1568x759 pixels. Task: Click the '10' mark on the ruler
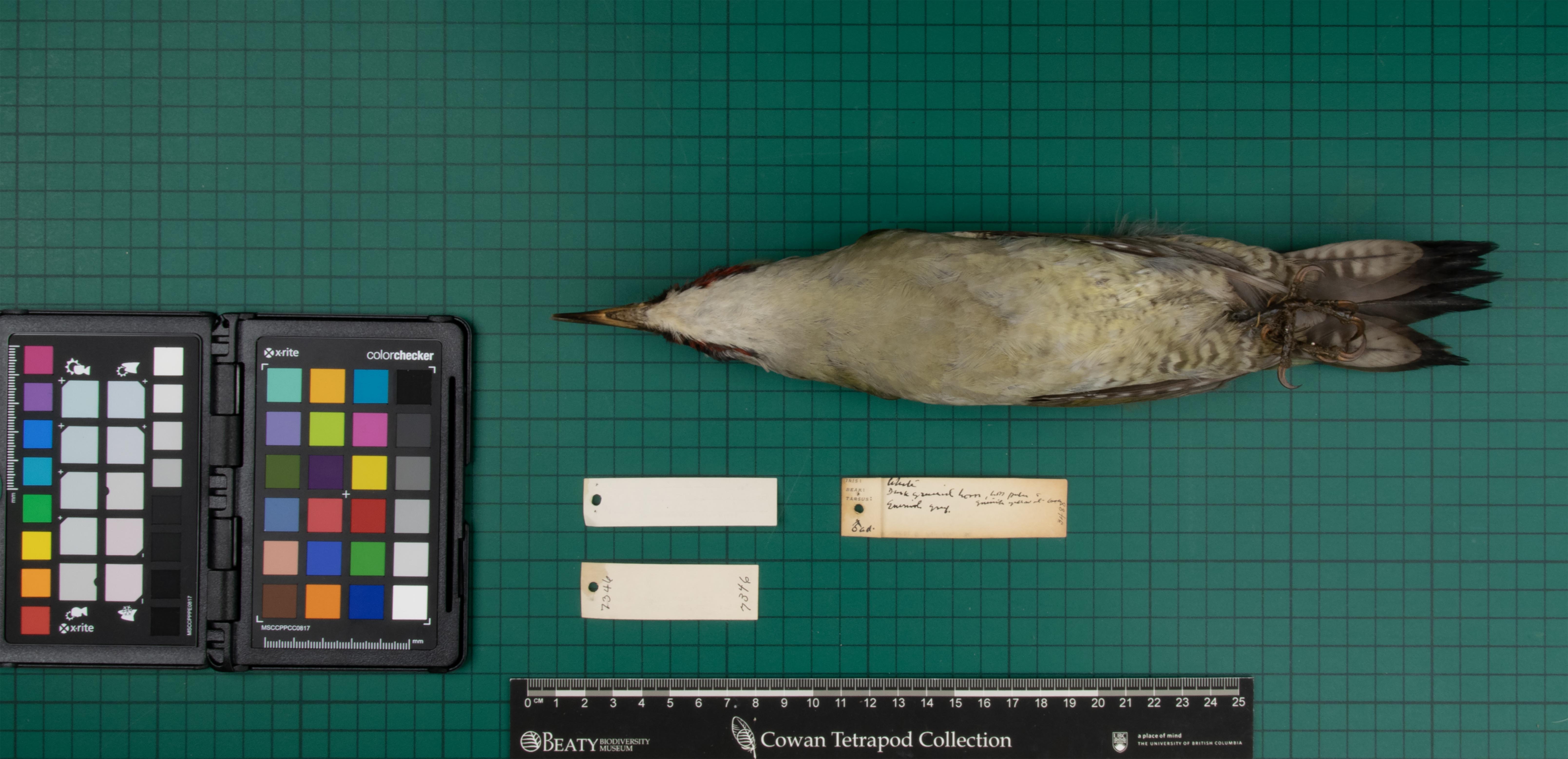(813, 703)
